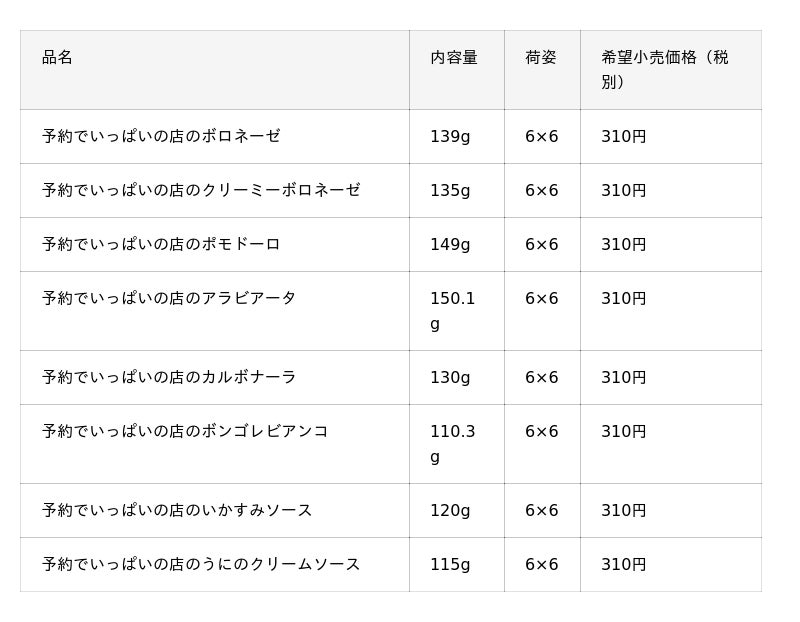Click the 荷姿 column header
The image size is (800, 622).
point(541,58)
